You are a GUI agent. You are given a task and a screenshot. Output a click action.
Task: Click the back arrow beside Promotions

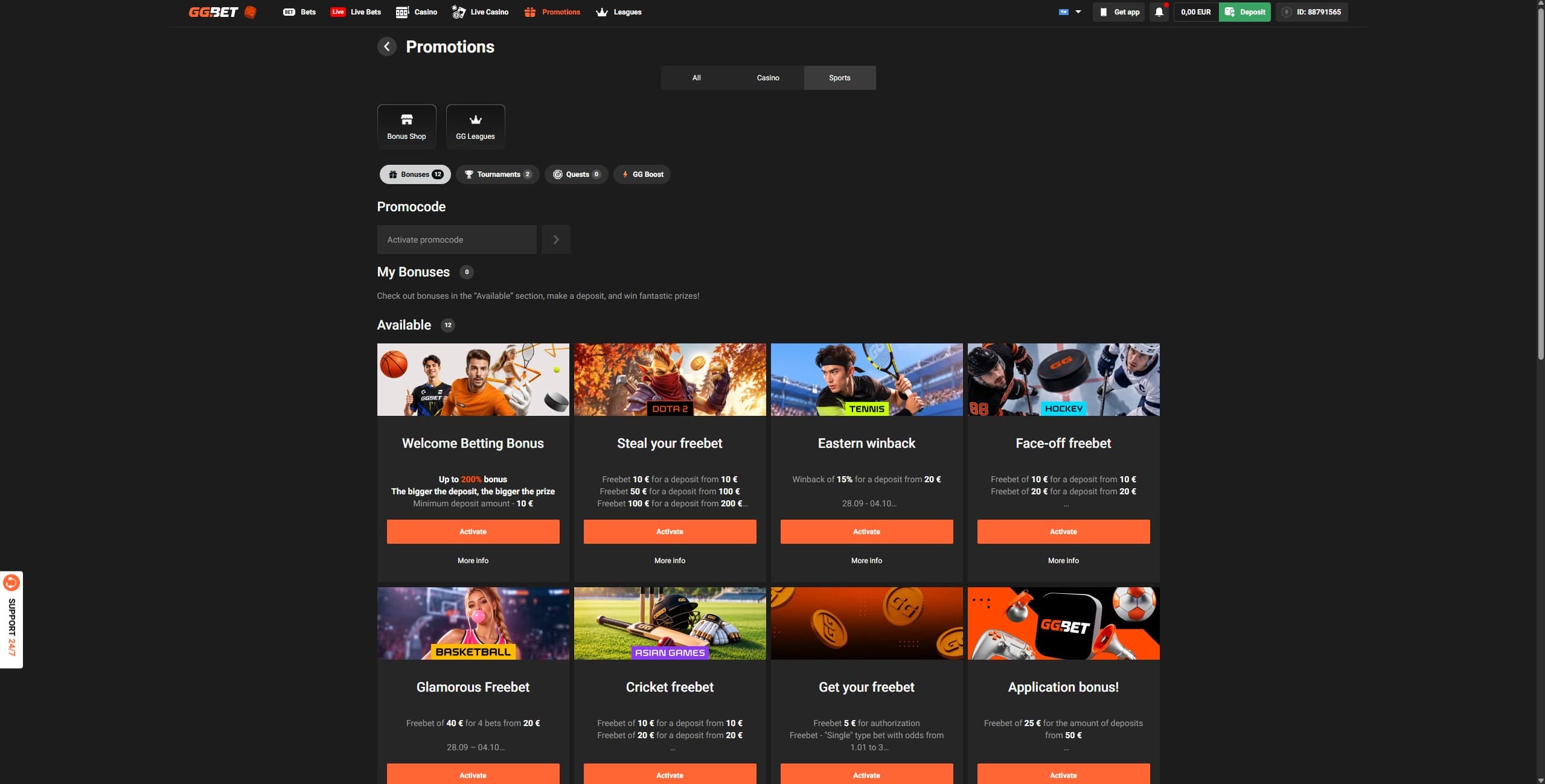(386, 46)
